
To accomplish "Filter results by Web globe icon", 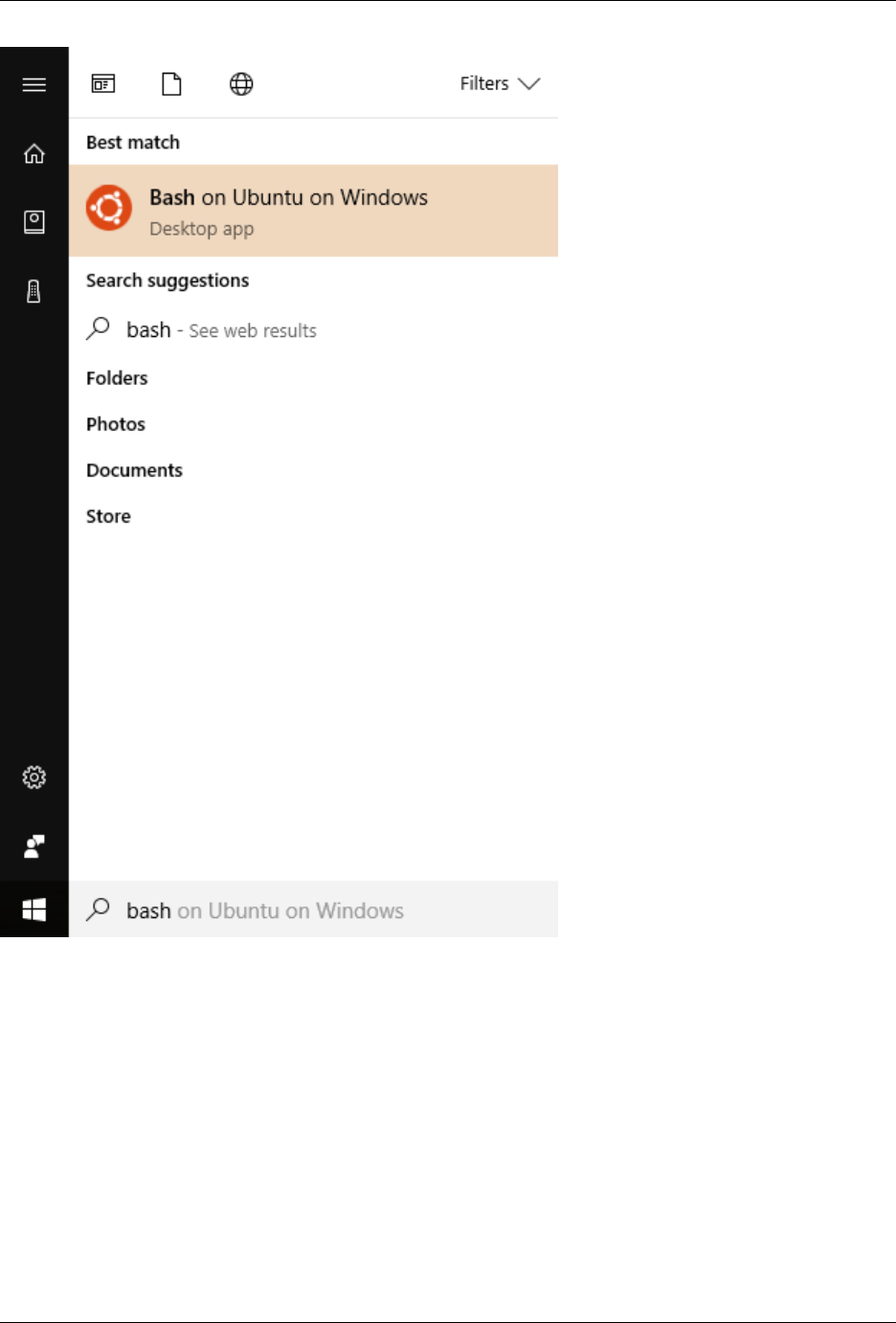I will click(241, 84).
